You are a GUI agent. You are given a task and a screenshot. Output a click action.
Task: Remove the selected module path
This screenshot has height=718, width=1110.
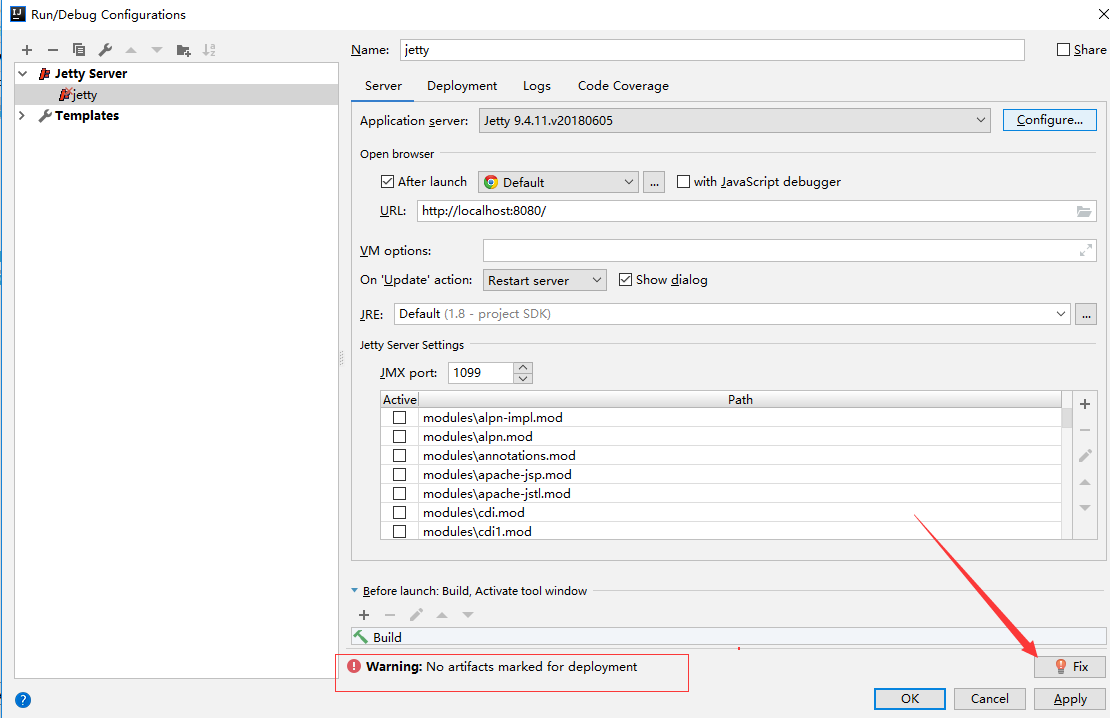point(1085,430)
